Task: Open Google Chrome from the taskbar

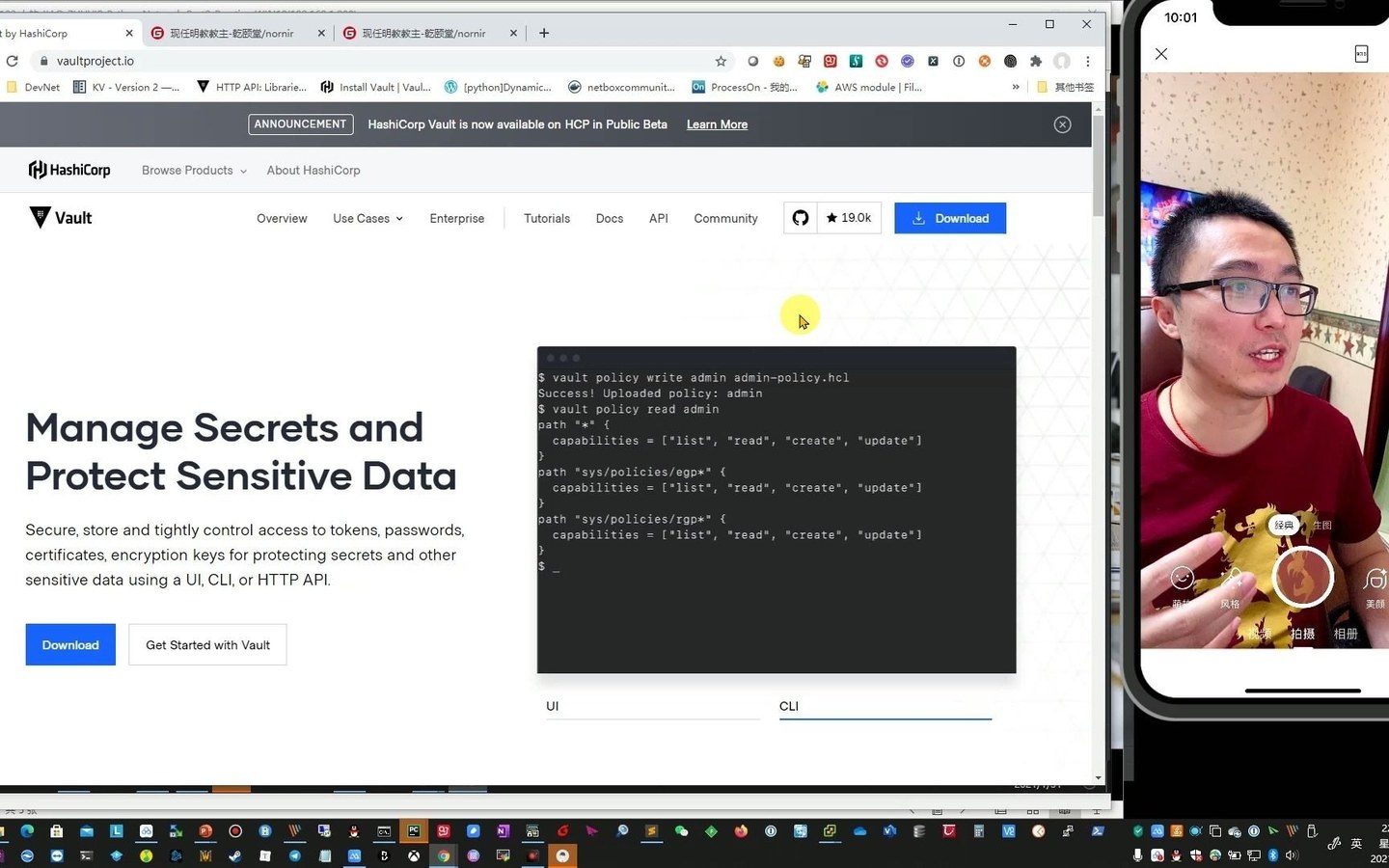Action: pyautogui.click(x=444, y=855)
